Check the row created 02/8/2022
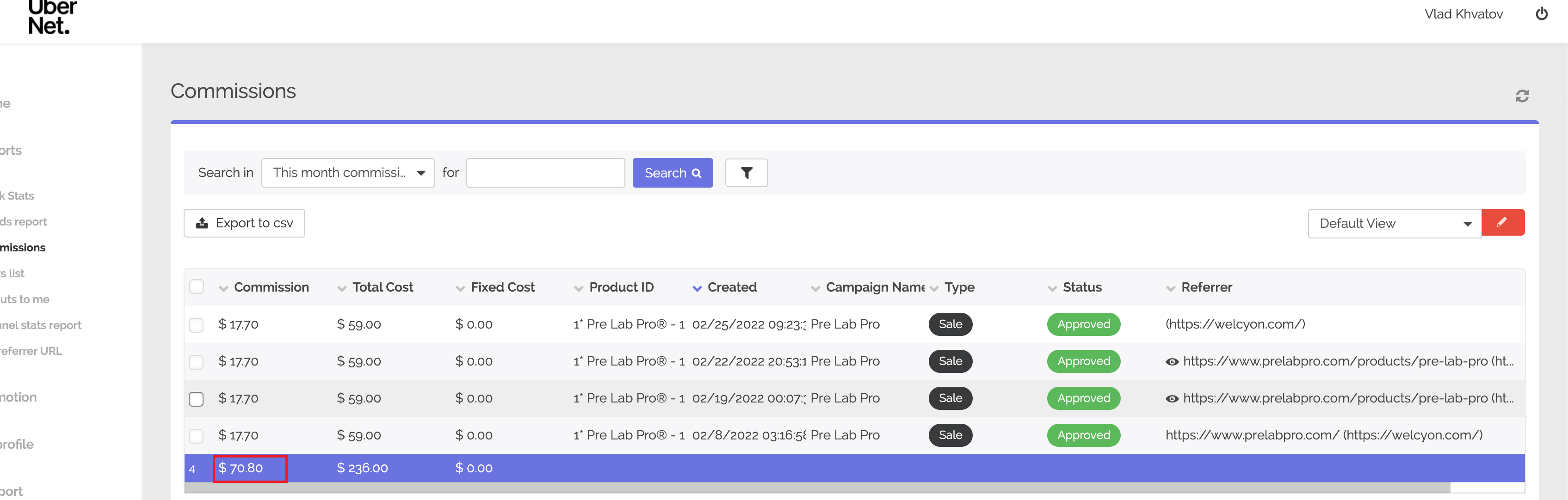 (x=196, y=435)
